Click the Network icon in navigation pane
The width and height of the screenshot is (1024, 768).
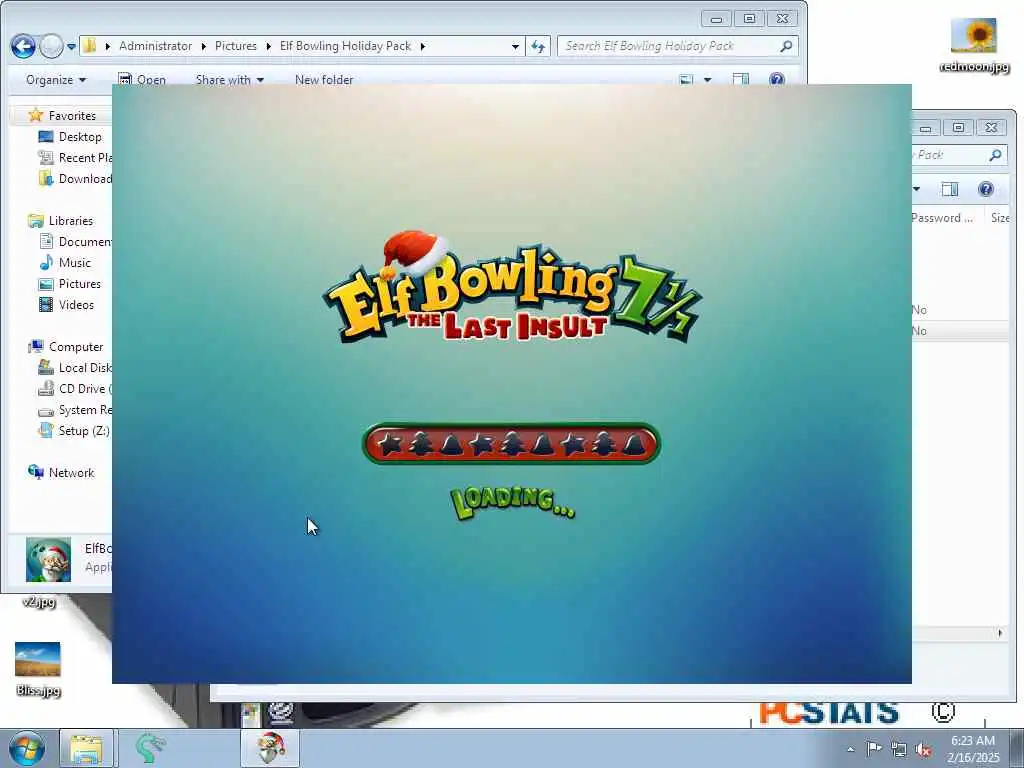point(35,472)
